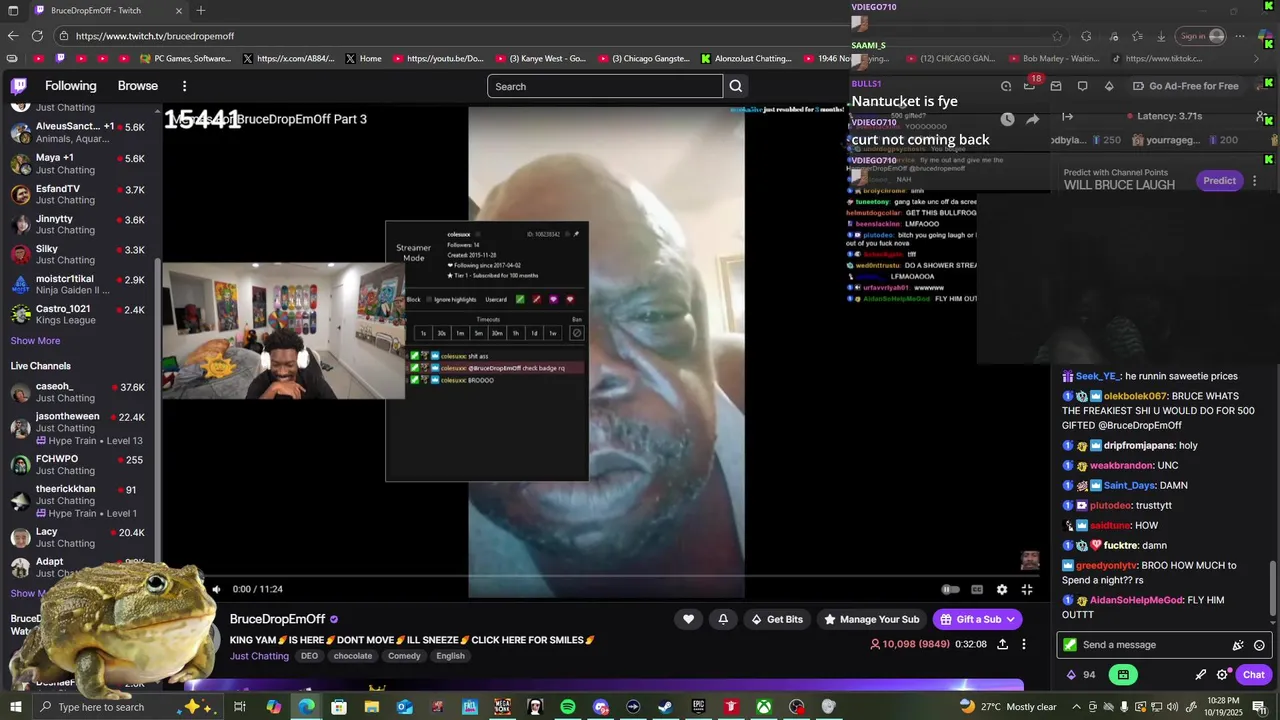Click the Comedy tag
The image size is (1280, 720).
(404, 656)
